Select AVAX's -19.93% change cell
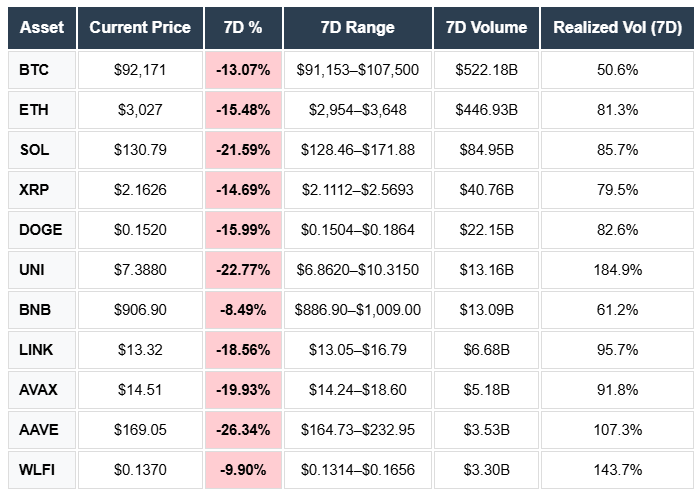This screenshot has width=697, height=494. pyautogui.click(x=242, y=390)
